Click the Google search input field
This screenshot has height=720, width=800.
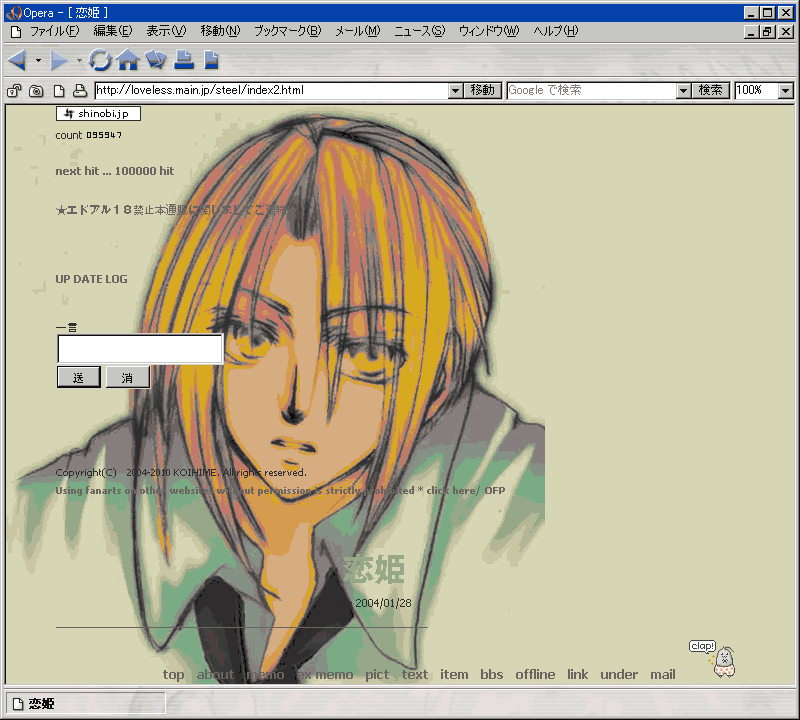point(592,91)
